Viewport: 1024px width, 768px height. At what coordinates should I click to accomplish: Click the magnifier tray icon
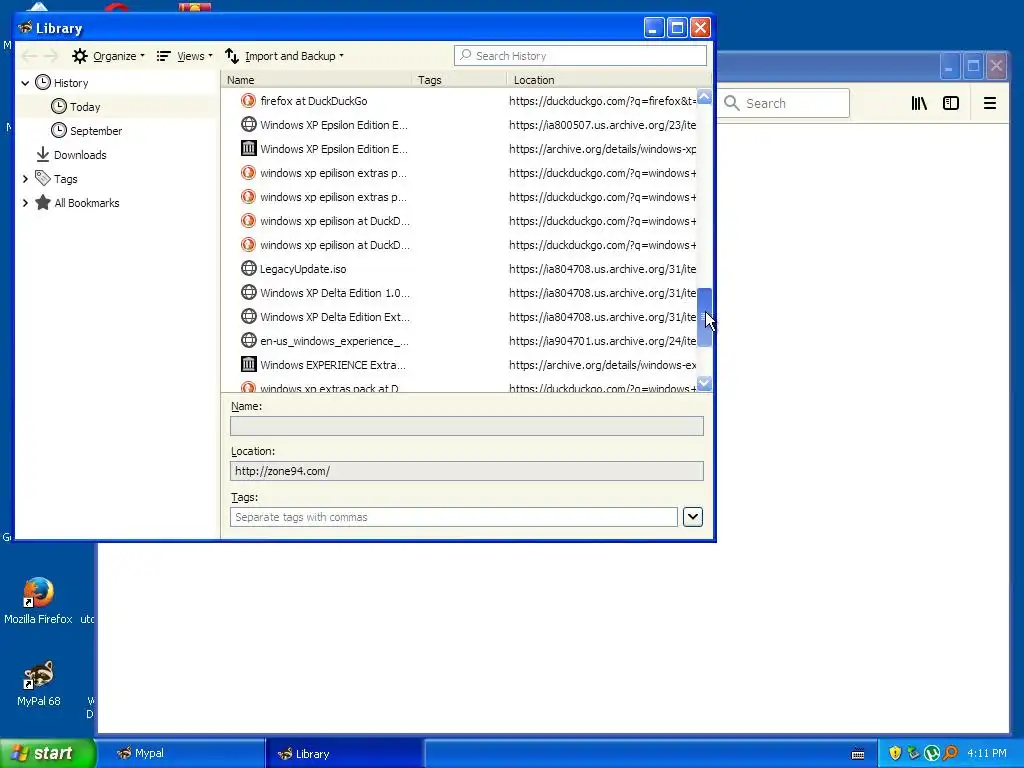[x=950, y=753]
